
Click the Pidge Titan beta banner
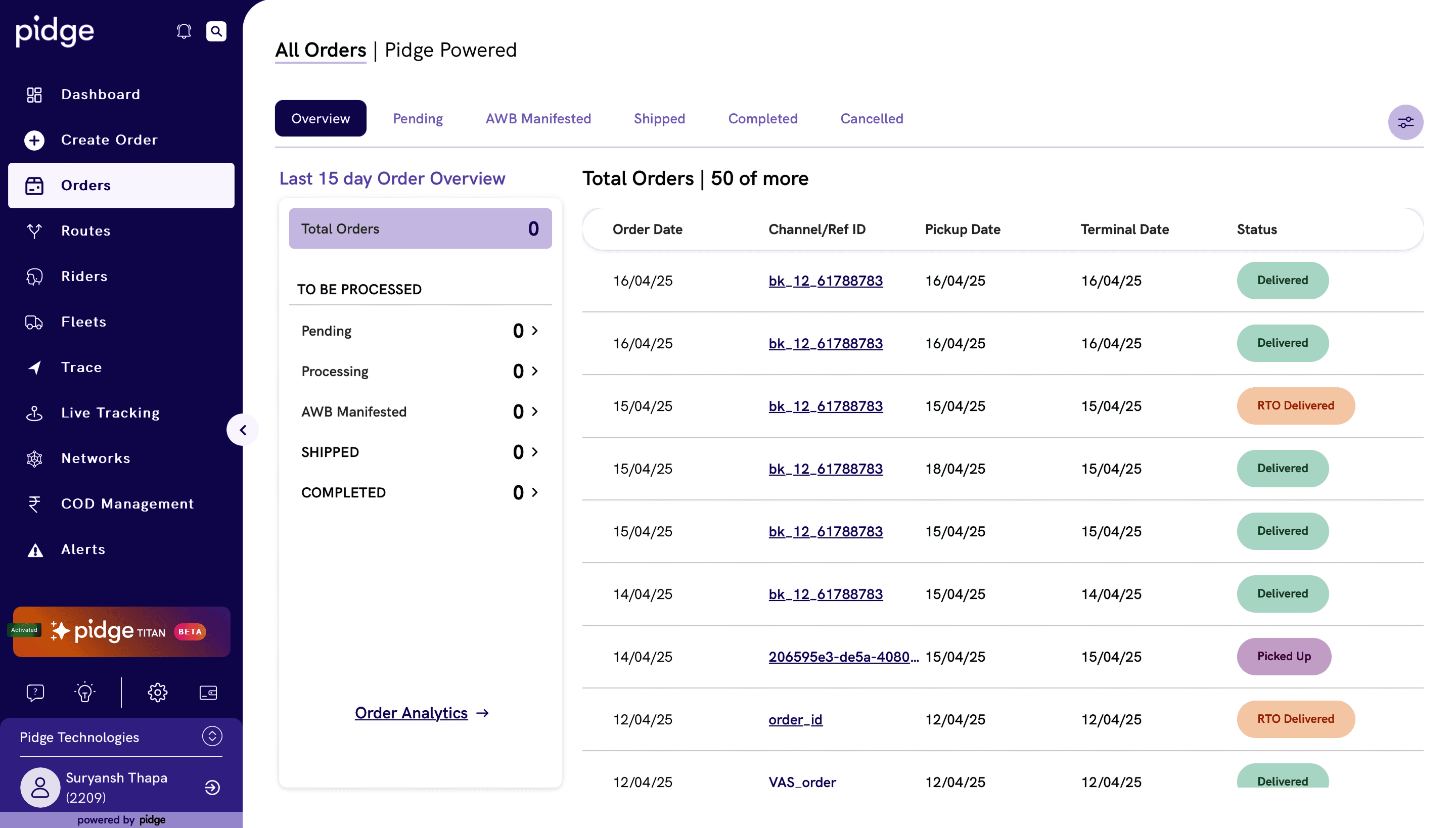tap(122, 631)
